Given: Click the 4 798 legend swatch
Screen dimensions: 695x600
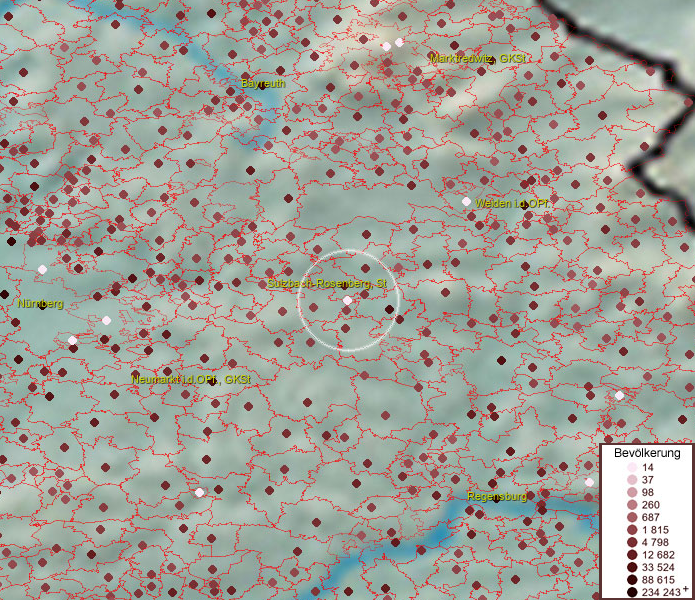Looking at the screenshot, I should 633,542.
